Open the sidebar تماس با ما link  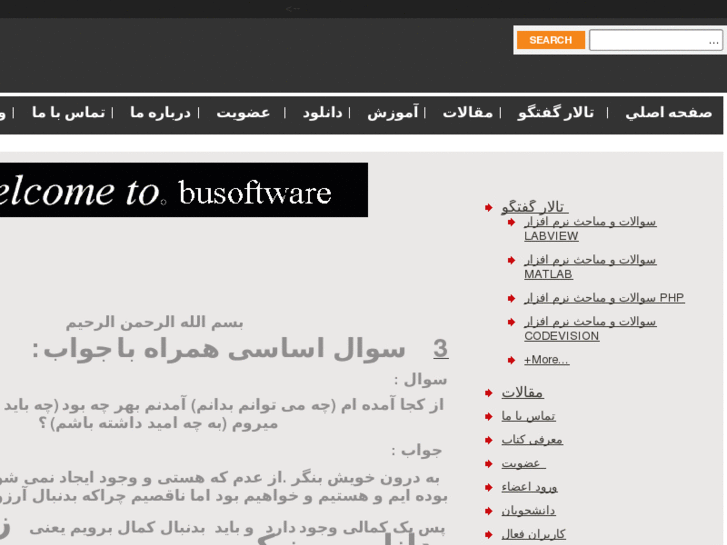coord(529,417)
